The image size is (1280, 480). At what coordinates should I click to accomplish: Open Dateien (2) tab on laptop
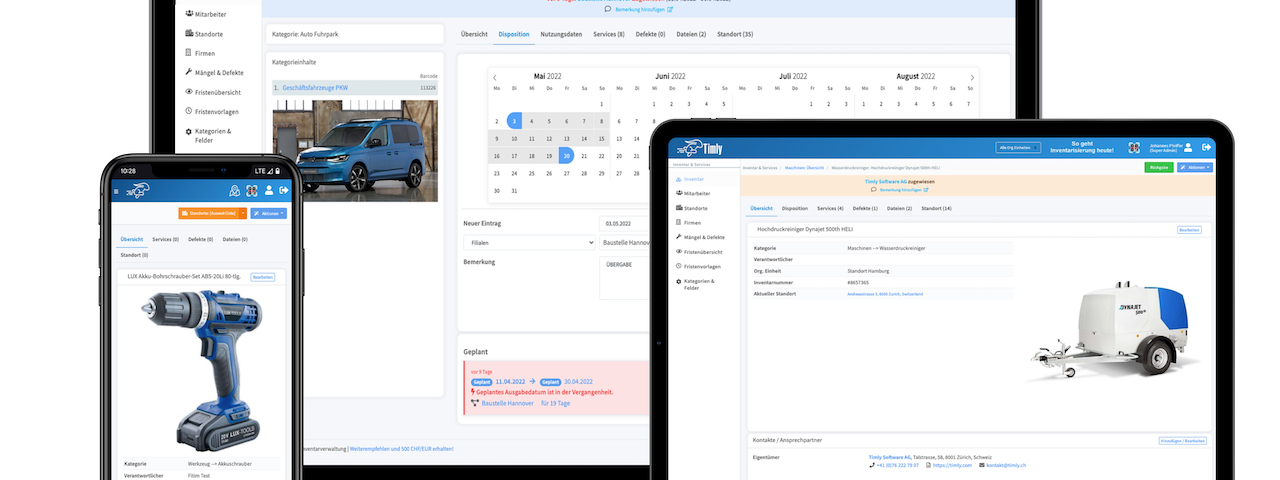tap(691, 34)
